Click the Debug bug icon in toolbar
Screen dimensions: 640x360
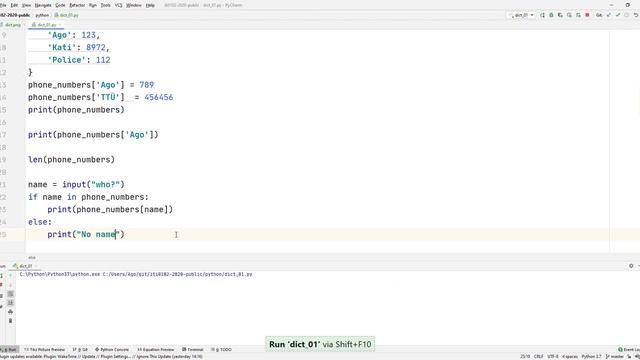pos(551,15)
